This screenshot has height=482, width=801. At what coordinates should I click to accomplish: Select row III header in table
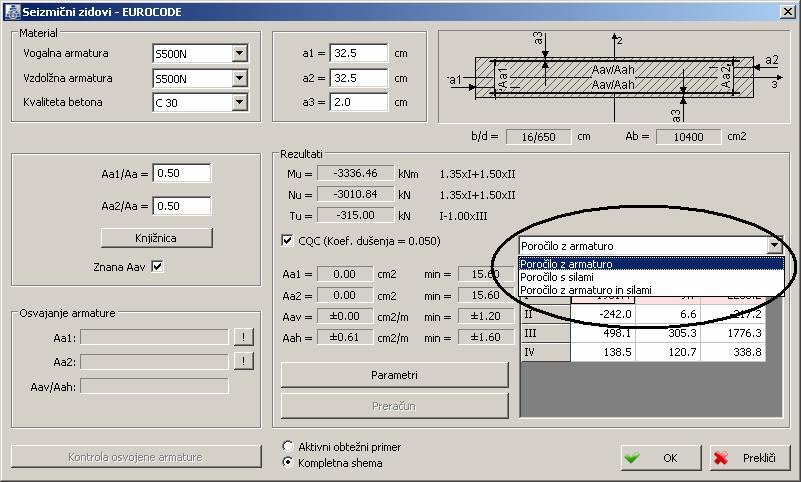tap(546, 333)
